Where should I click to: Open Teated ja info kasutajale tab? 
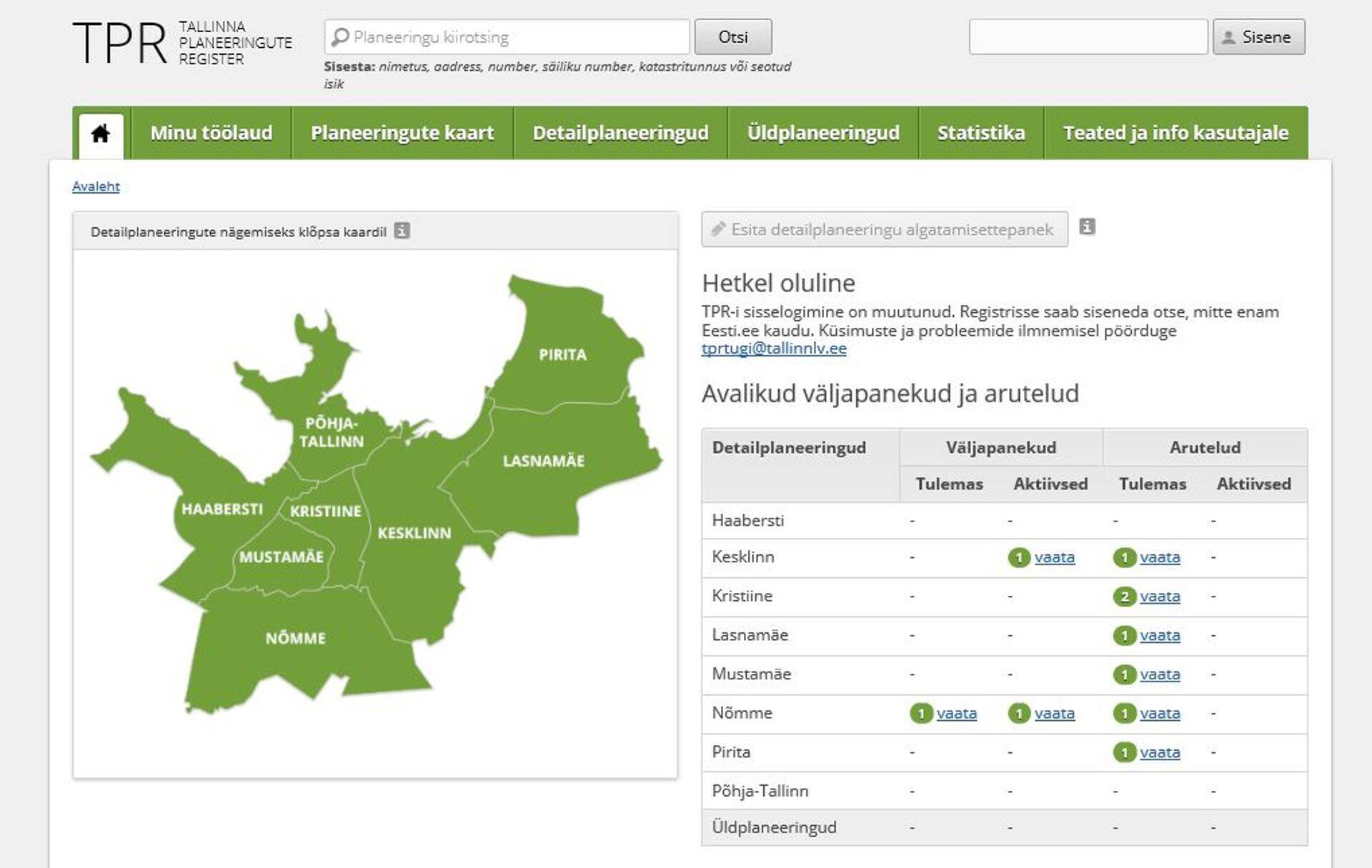click(x=1175, y=133)
